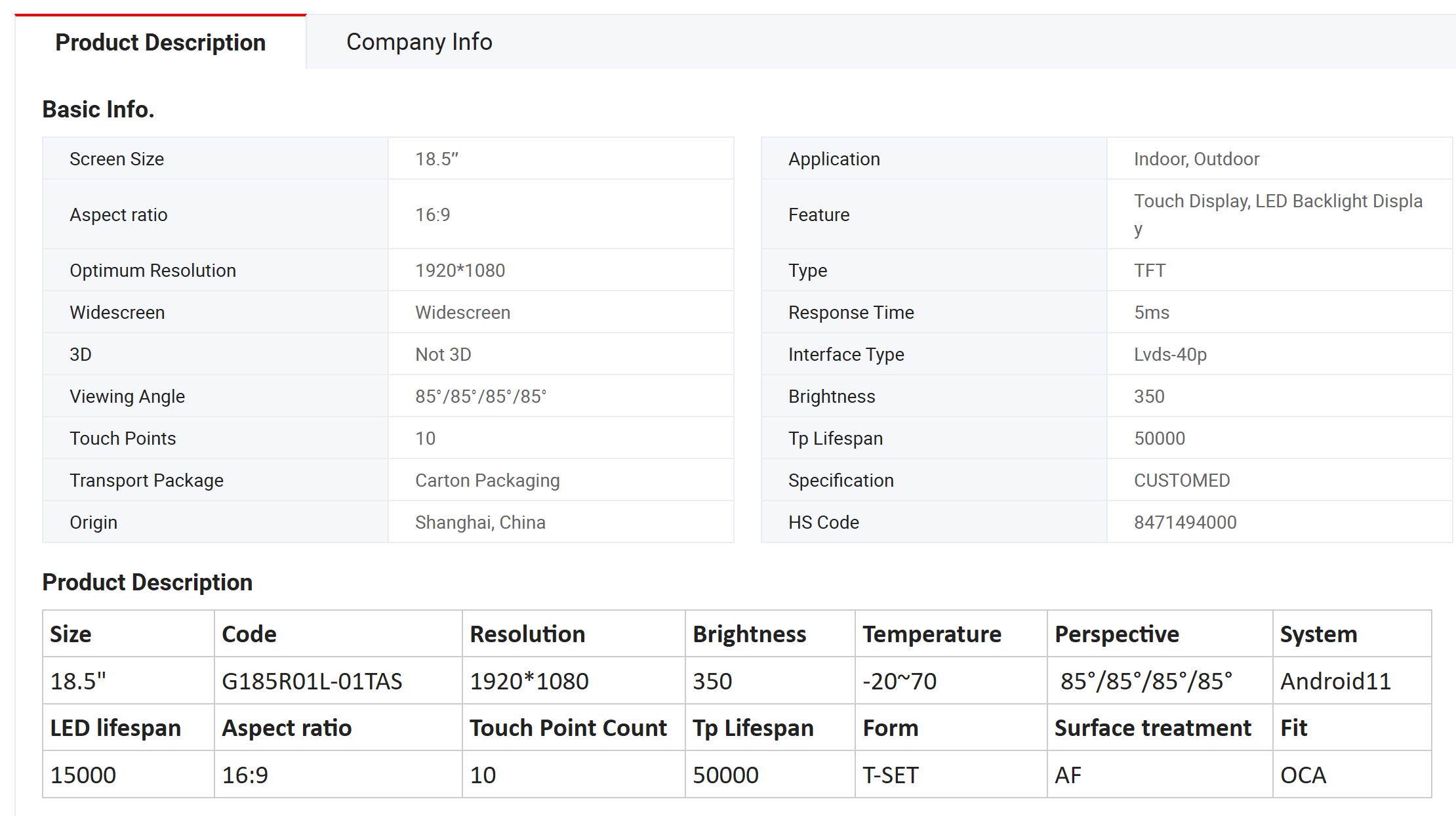The image size is (1456, 816).
Task: Click the HS Code 8471494000 value
Action: pos(1185,522)
